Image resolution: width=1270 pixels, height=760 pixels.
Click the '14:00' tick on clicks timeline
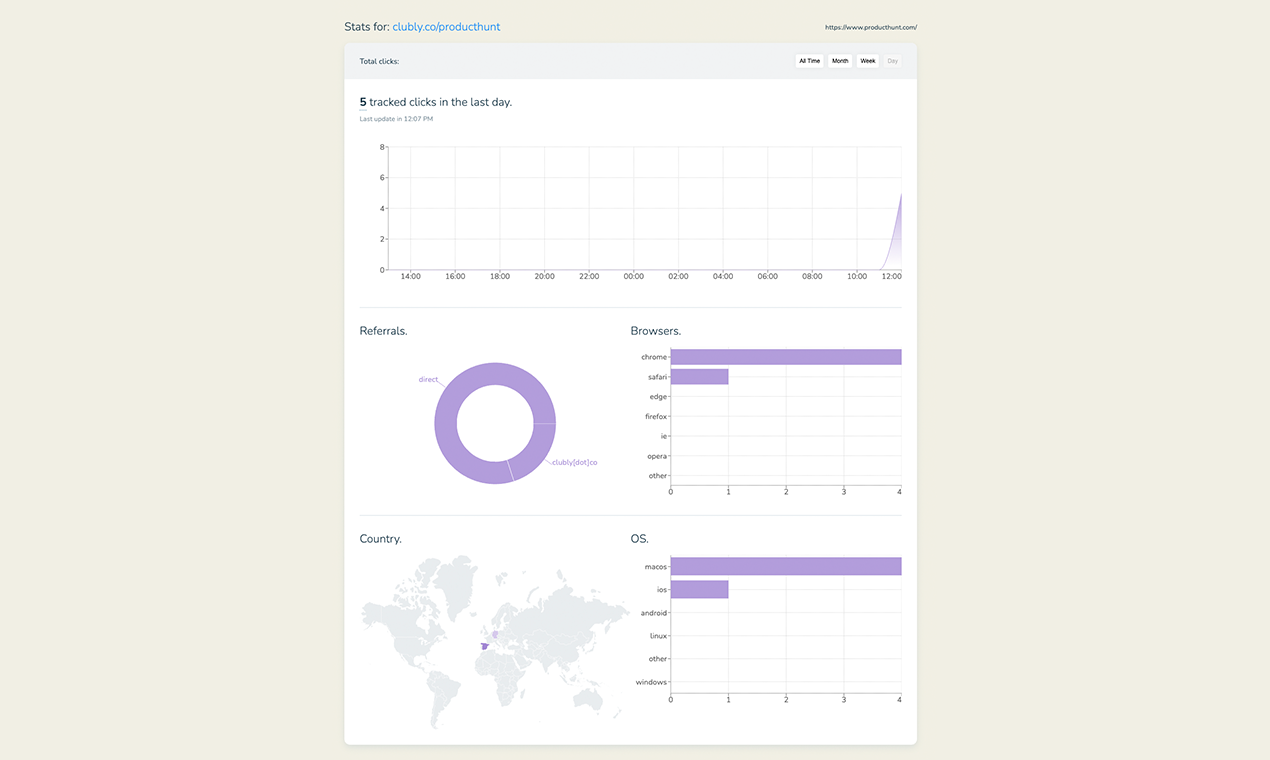[410, 276]
